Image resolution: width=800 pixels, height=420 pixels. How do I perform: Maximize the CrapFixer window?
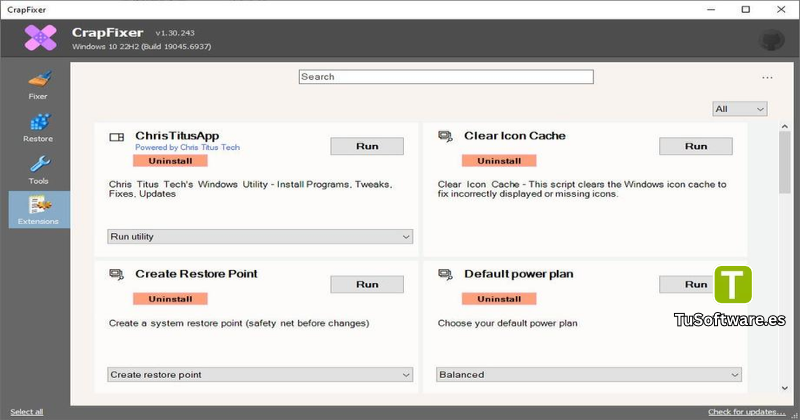(746, 9)
